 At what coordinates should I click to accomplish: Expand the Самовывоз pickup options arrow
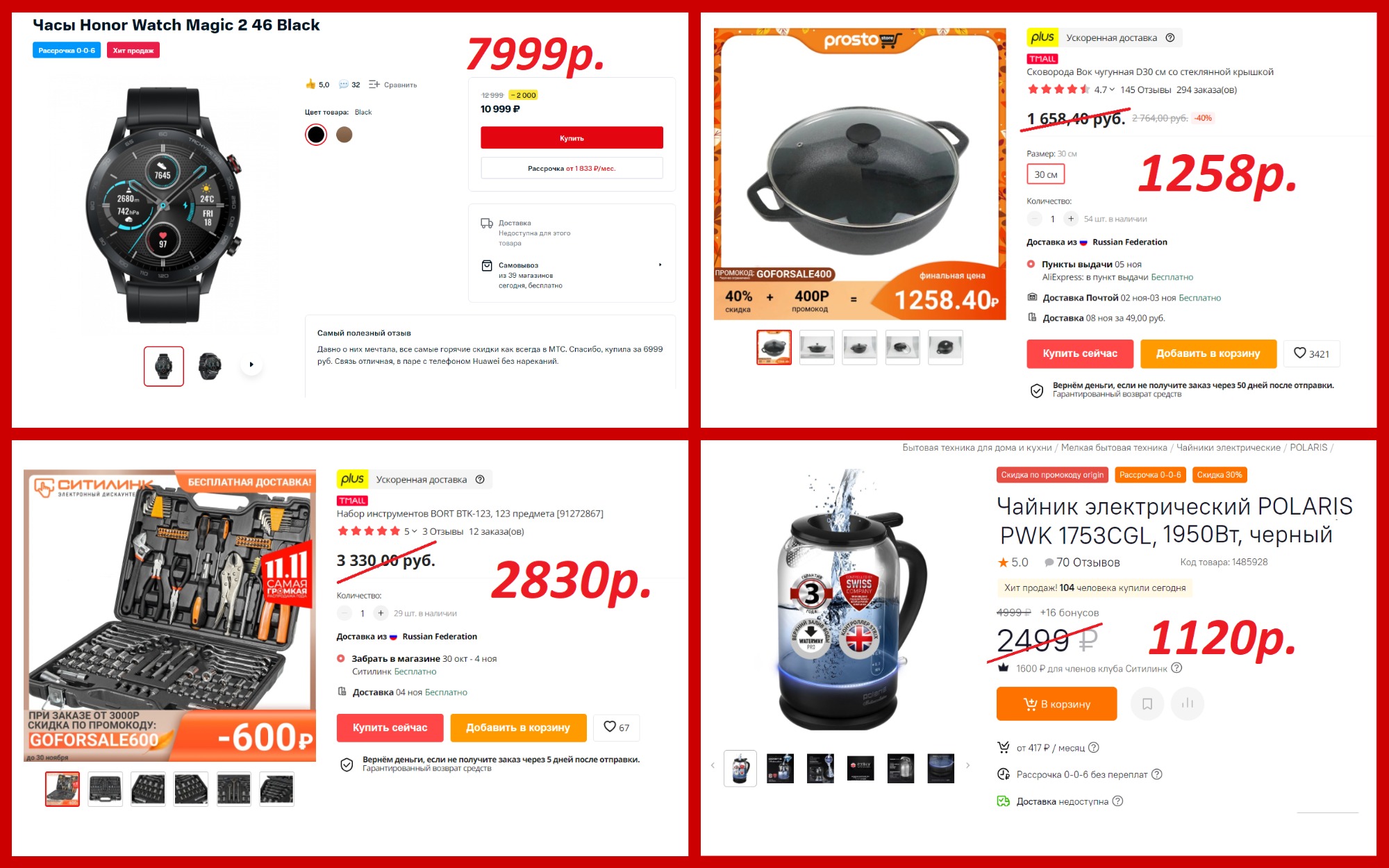(x=660, y=265)
